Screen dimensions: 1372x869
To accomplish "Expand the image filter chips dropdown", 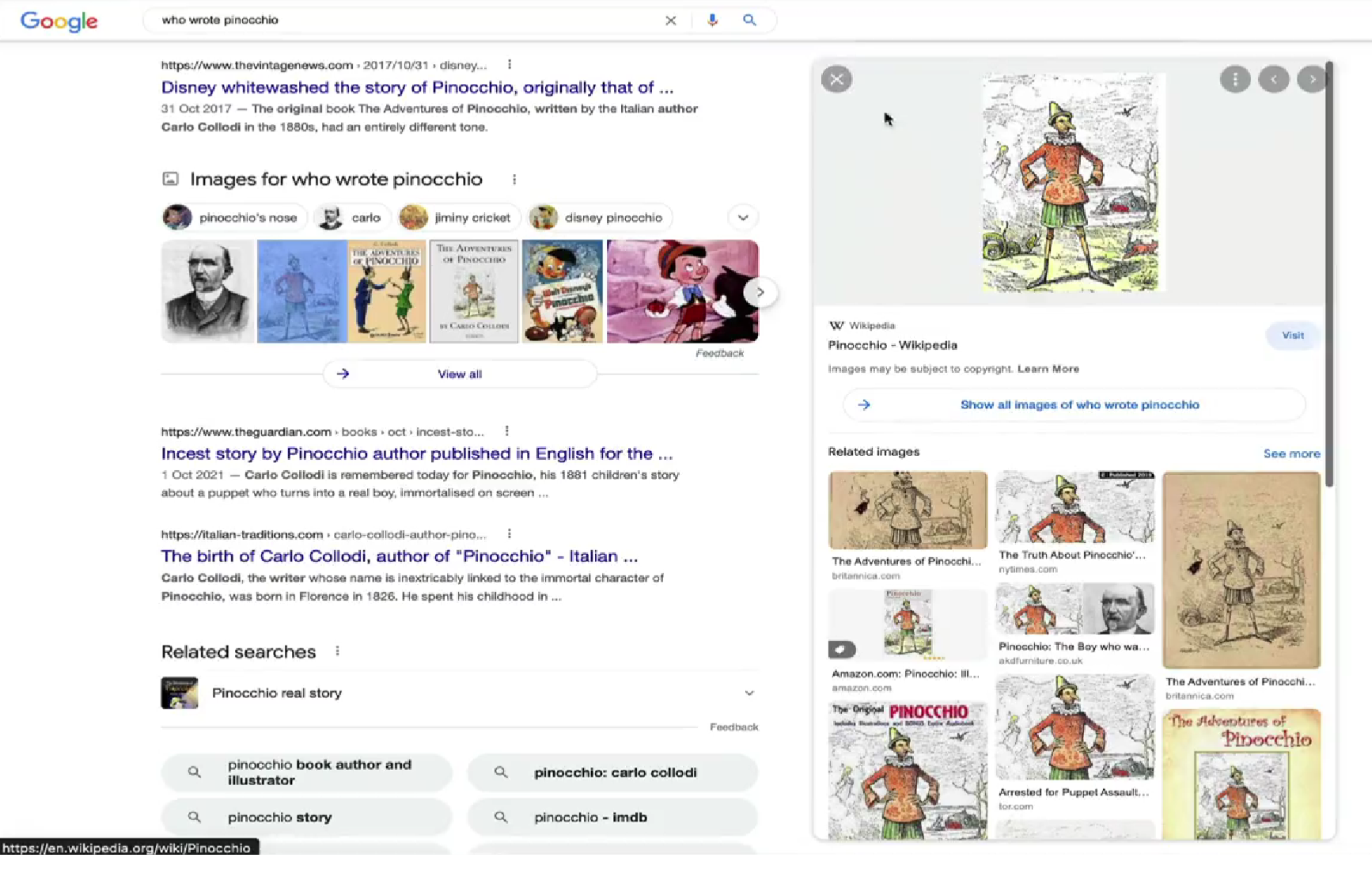I will [x=743, y=218].
